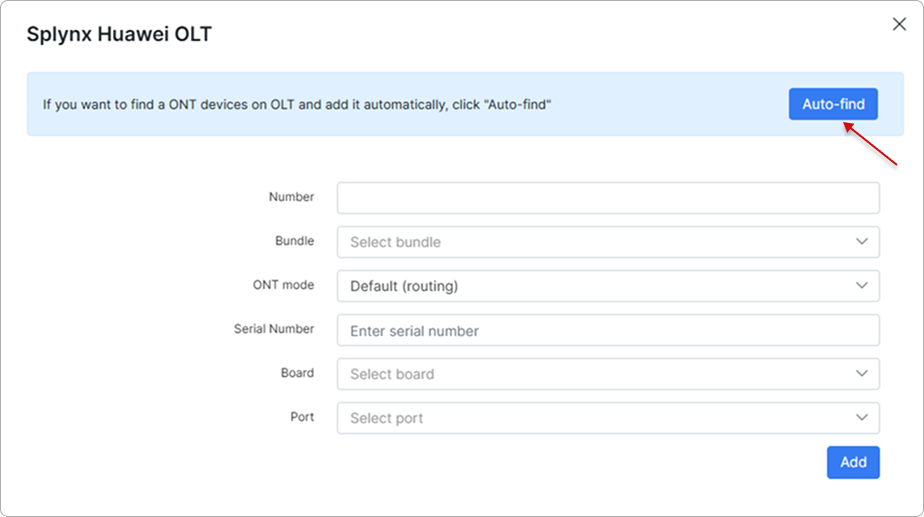
Task: Click the Splynx Huawei OLT title
Action: coord(119,34)
